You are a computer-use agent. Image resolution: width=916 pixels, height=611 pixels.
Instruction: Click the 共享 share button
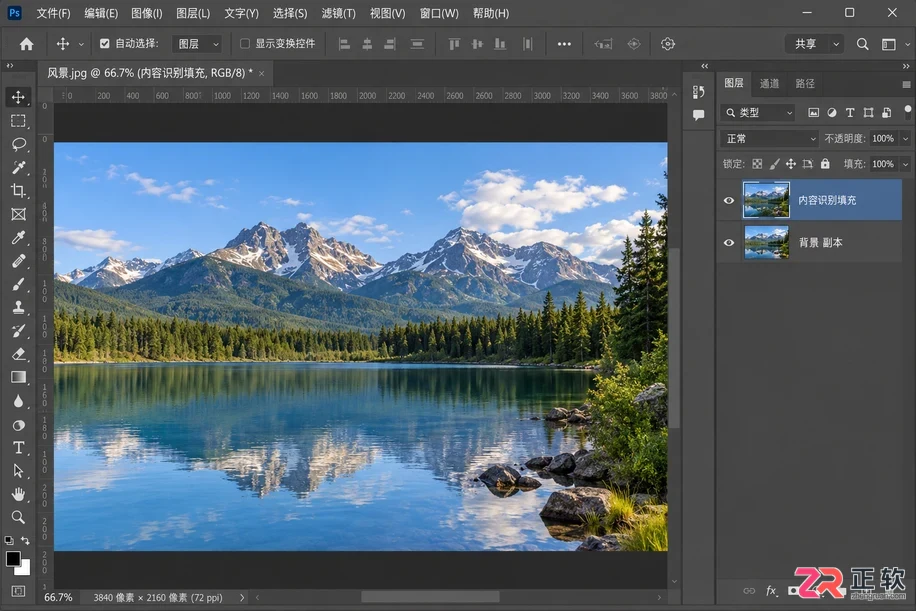point(806,44)
